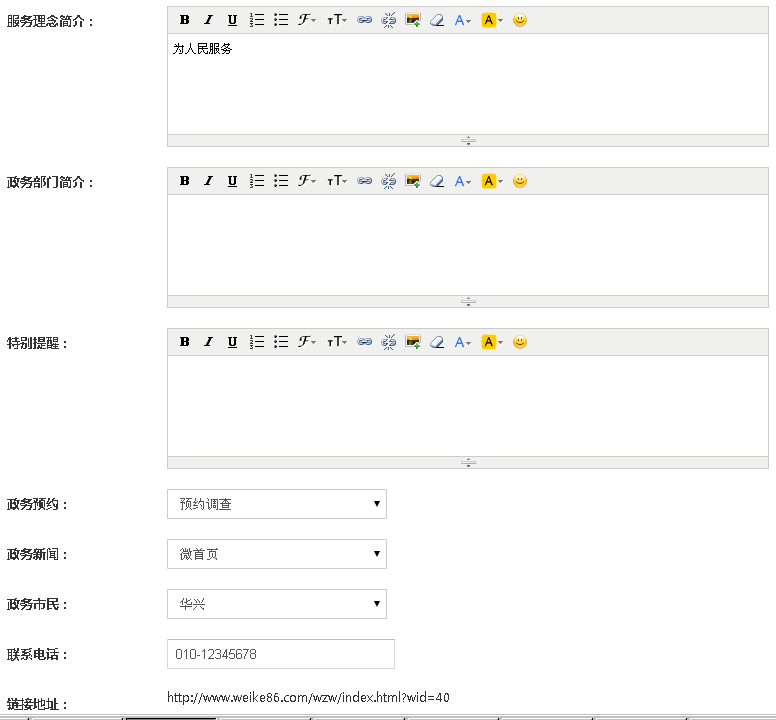
Task: Clear formatting with eraser in 特别提醒 editor
Action: 437,342
